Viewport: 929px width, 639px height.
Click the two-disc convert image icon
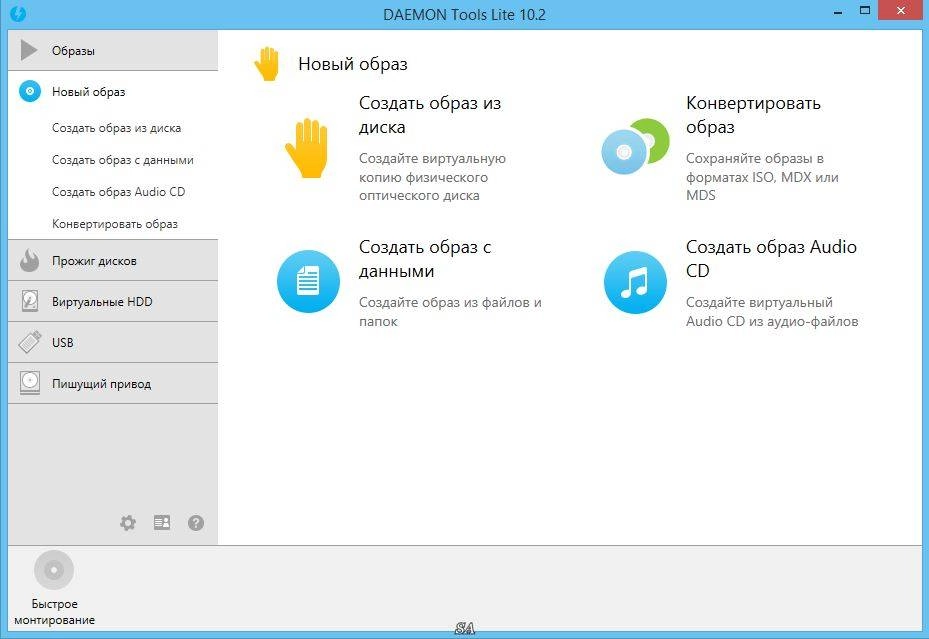(x=635, y=146)
